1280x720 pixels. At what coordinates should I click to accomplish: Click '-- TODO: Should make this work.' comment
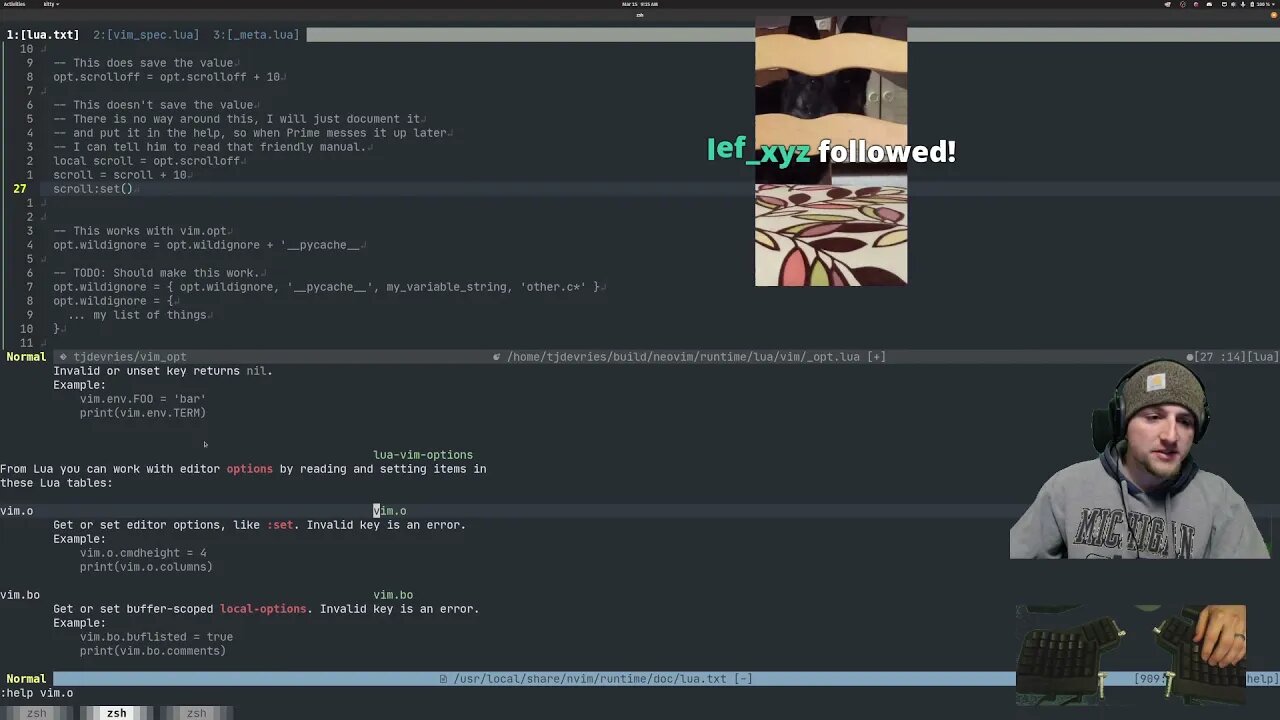click(x=157, y=273)
